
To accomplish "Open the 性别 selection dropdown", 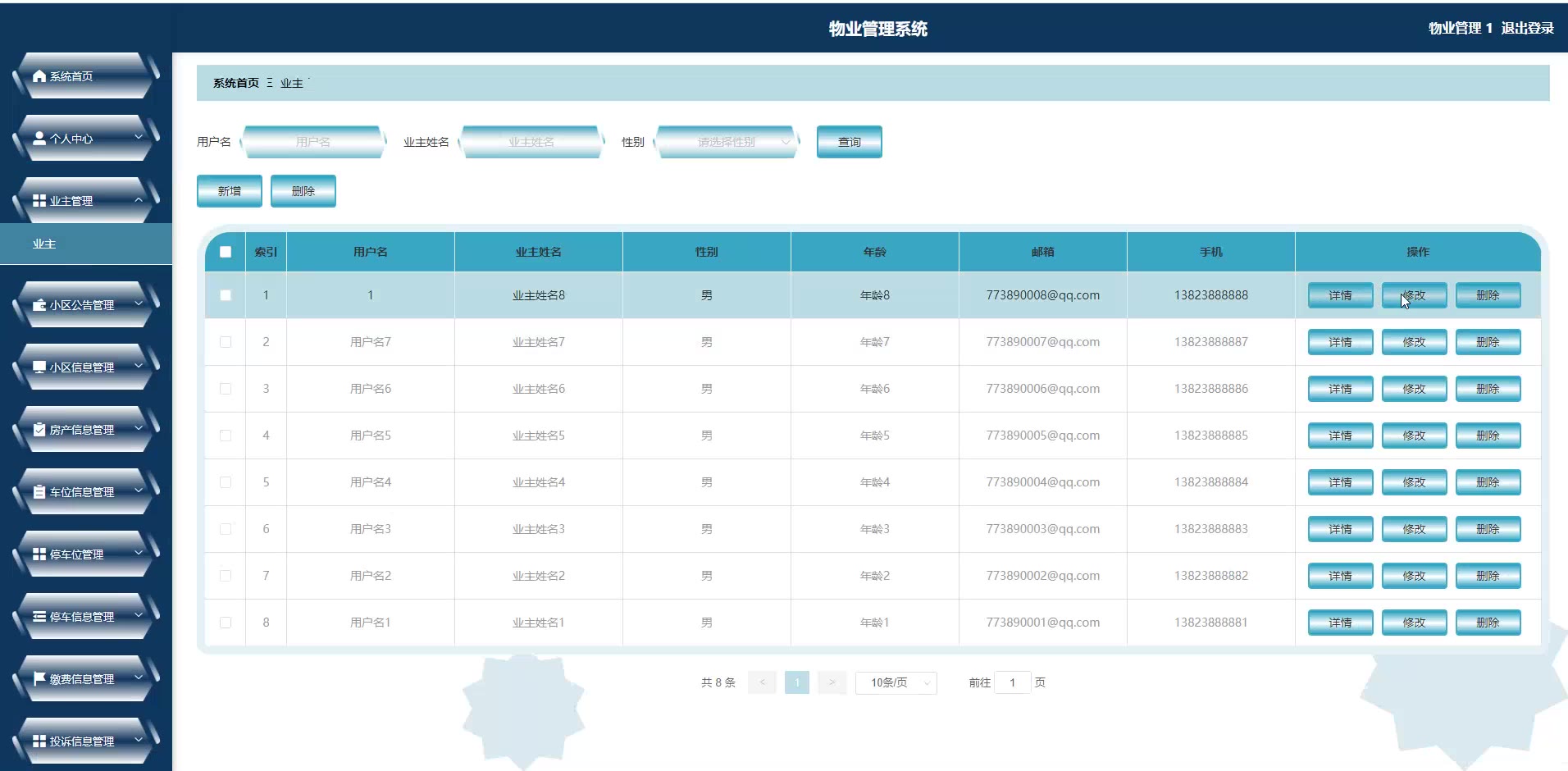I will tap(727, 142).
